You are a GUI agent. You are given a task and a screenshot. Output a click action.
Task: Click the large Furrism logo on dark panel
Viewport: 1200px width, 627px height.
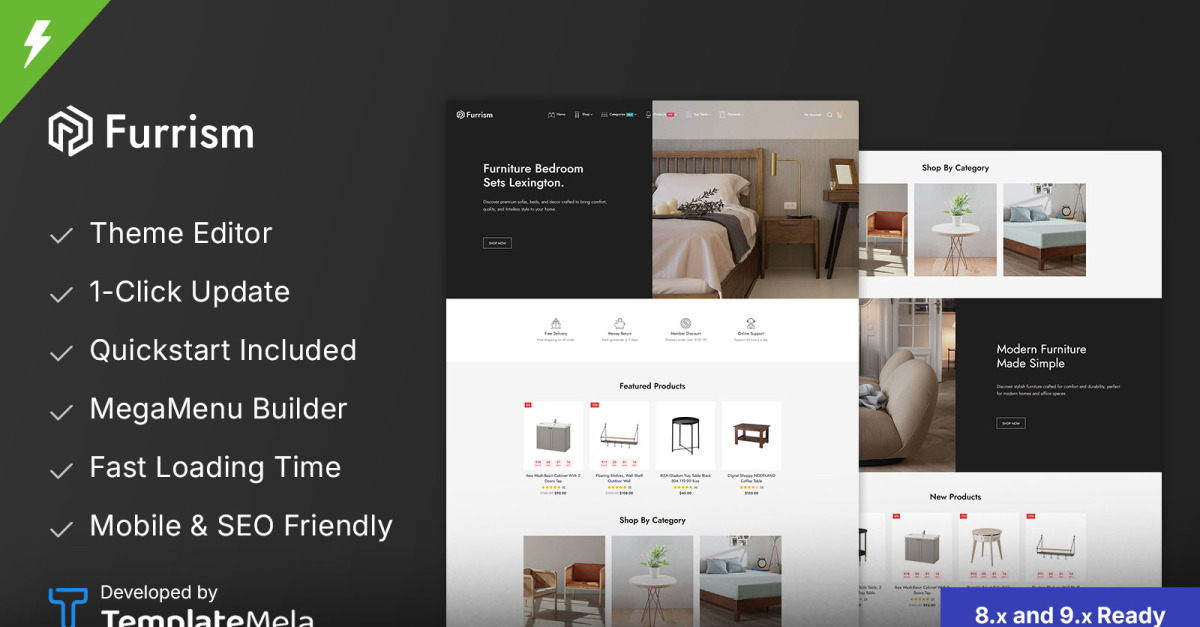point(151,133)
